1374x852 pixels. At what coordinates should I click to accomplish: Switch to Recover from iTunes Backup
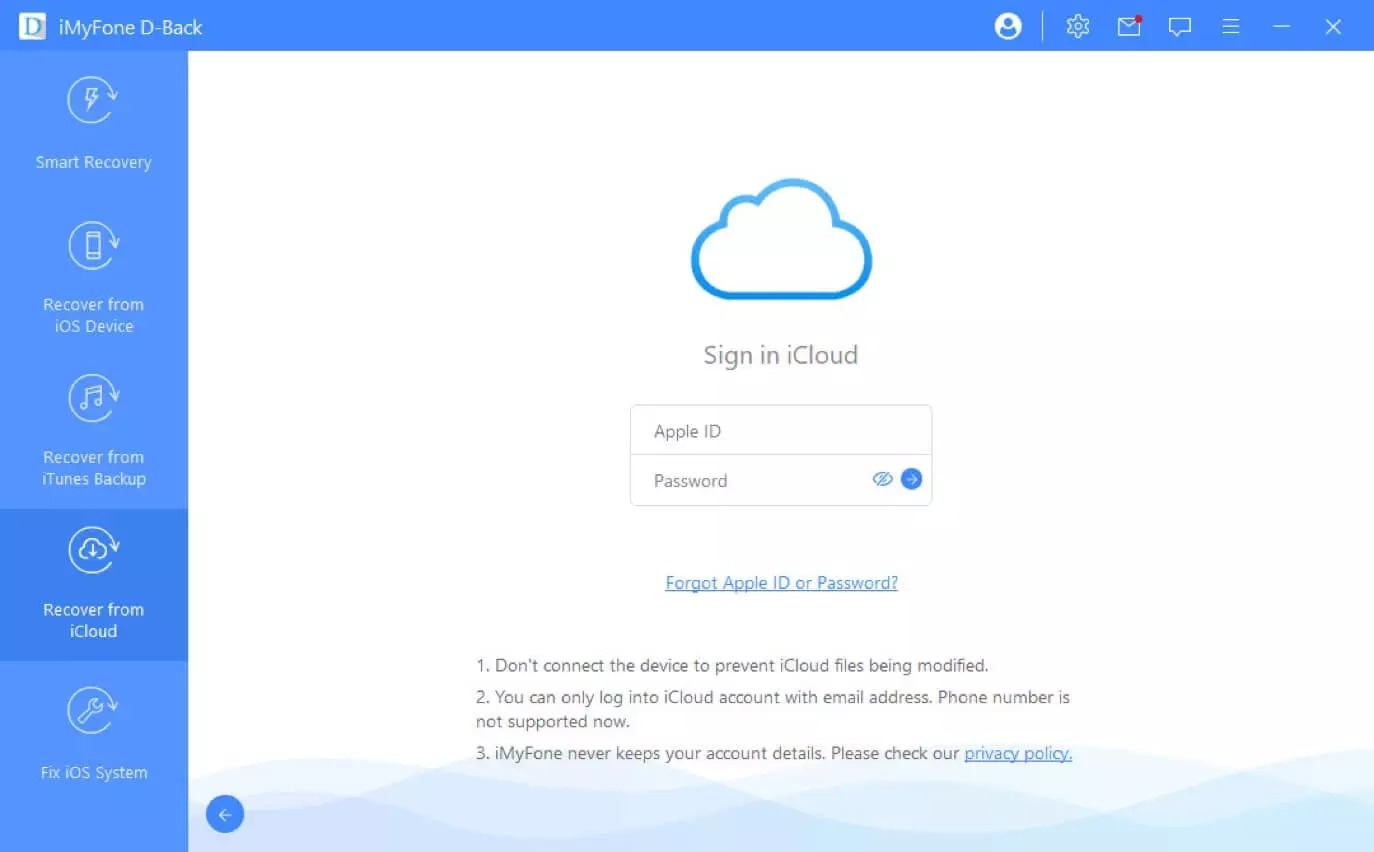pyautogui.click(x=92, y=427)
